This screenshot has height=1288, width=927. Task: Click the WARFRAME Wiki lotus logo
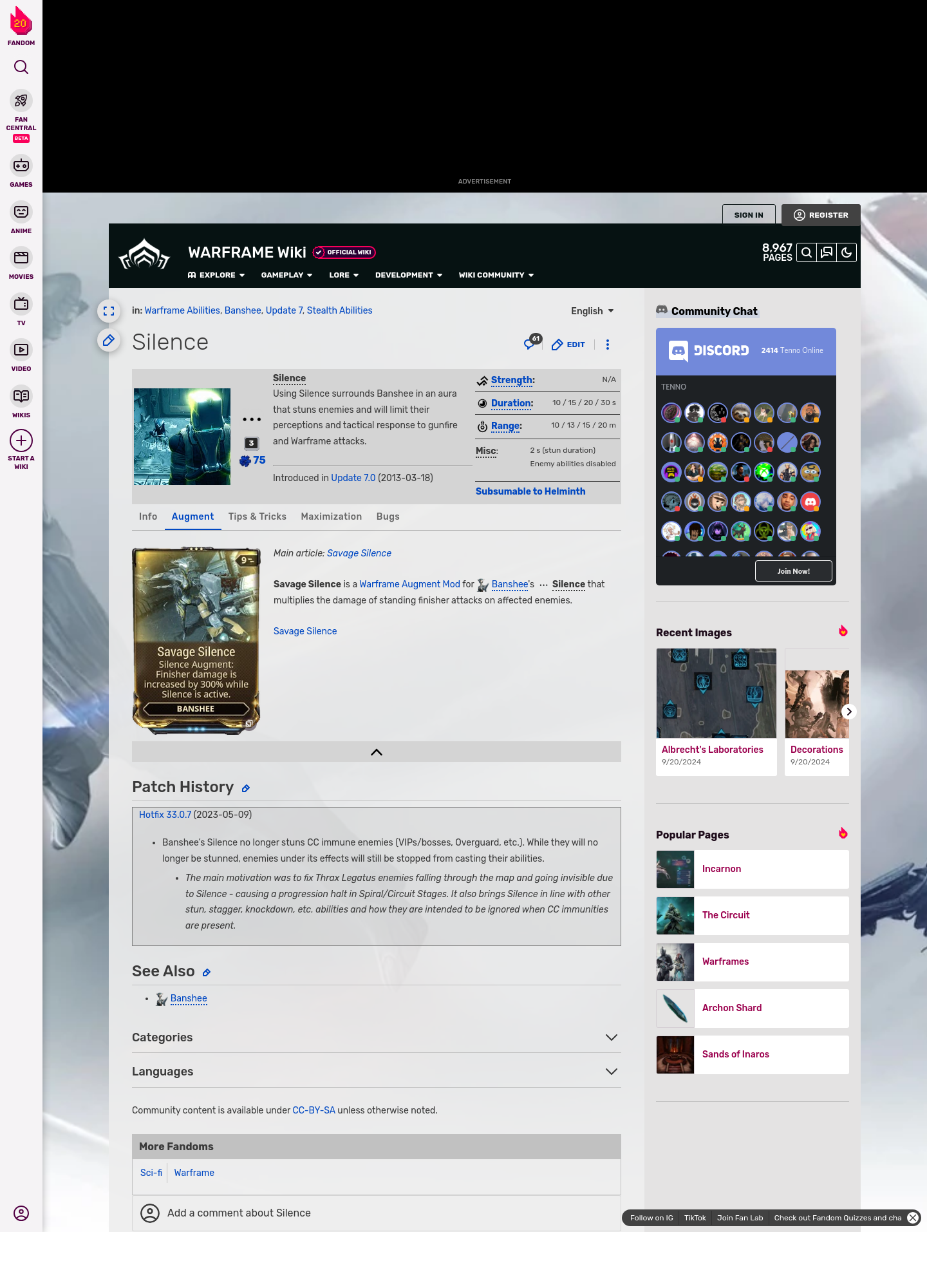pyautogui.click(x=144, y=254)
